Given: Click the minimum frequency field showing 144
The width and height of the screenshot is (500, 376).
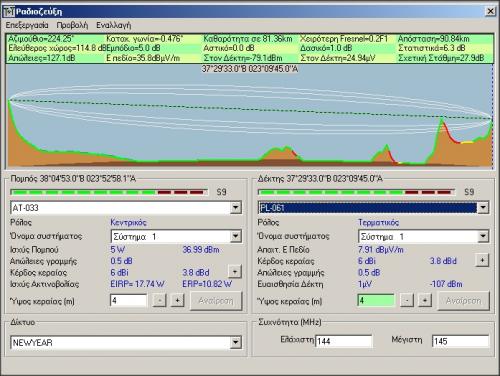Looking at the screenshot, I should [x=343, y=341].
